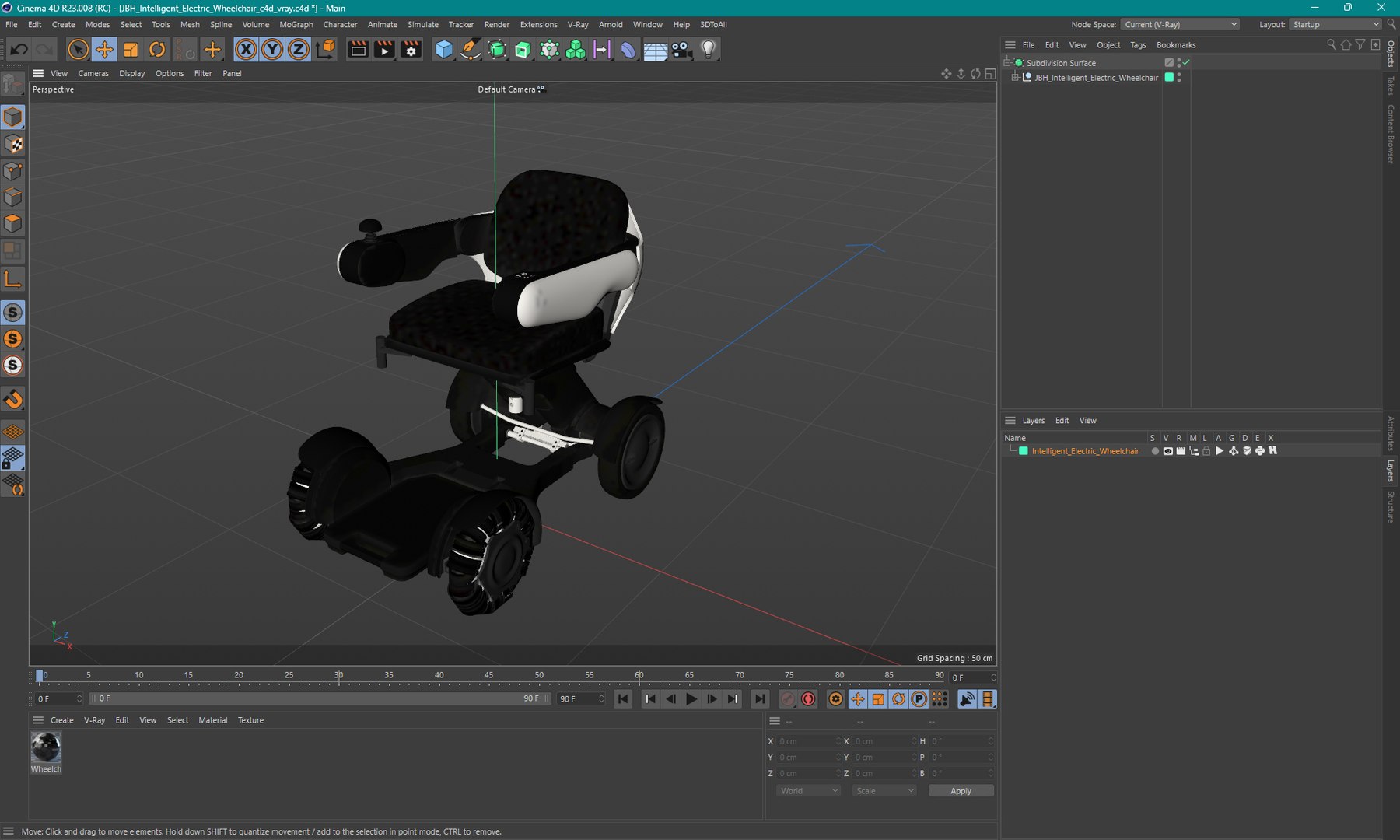Open the Spline Pen tool
Screen dimensions: 1400x840
click(x=471, y=50)
